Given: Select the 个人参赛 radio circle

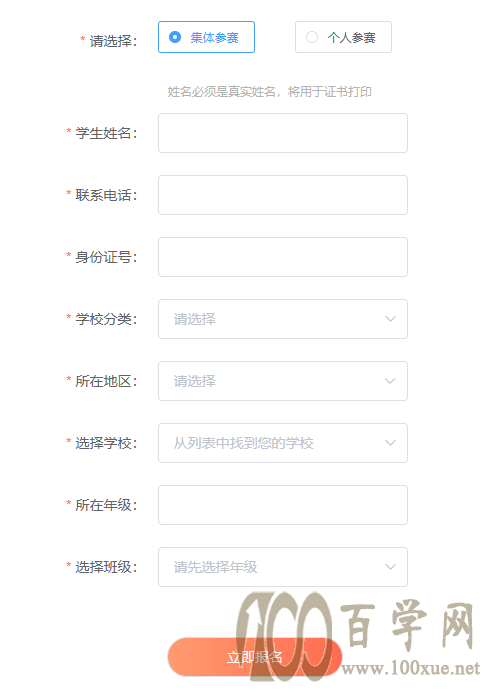Looking at the screenshot, I should click(x=312, y=37).
